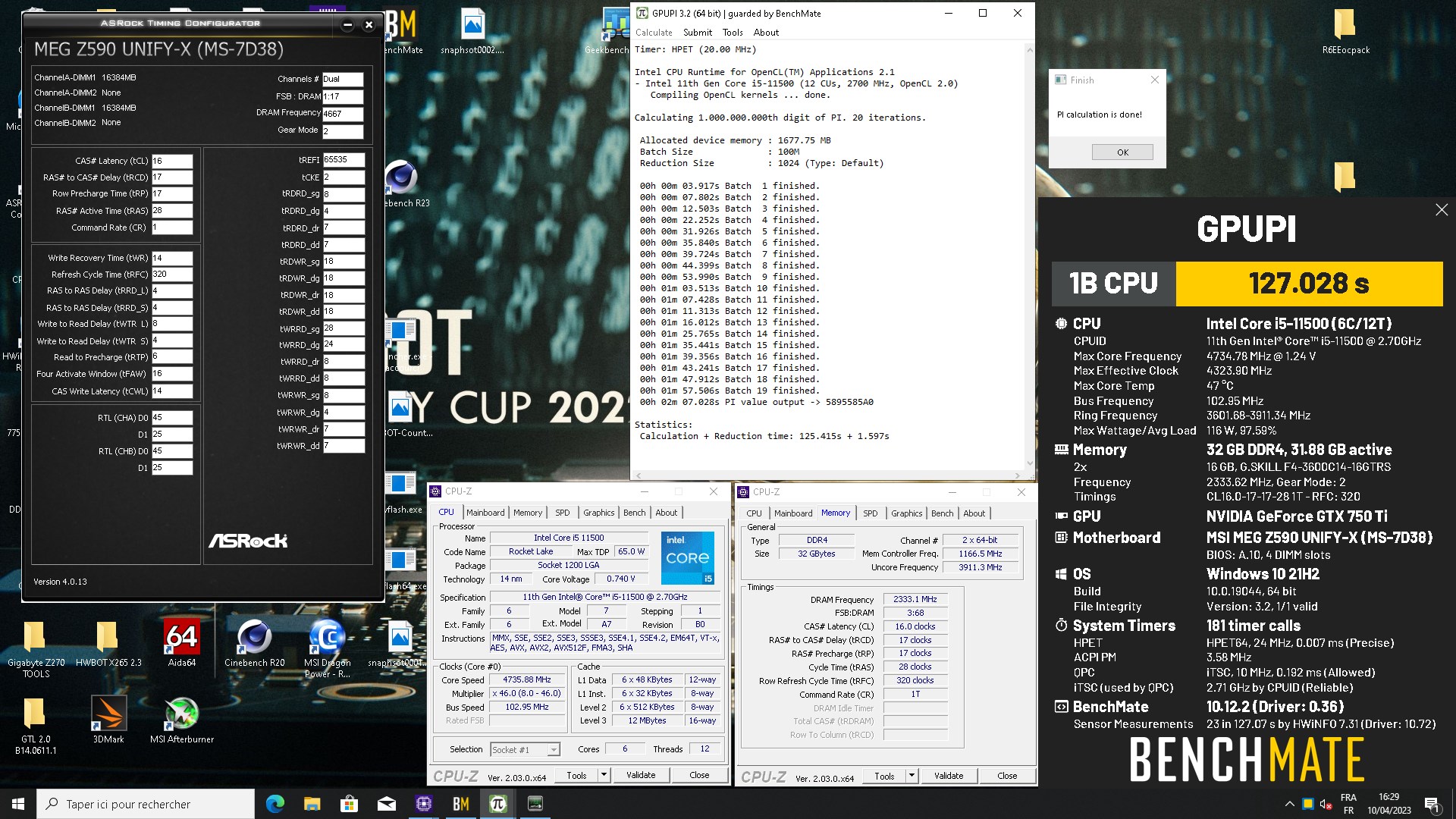Switch to Mainboard tab in left CPU-Z
This screenshot has height=819, width=1456.
click(485, 513)
